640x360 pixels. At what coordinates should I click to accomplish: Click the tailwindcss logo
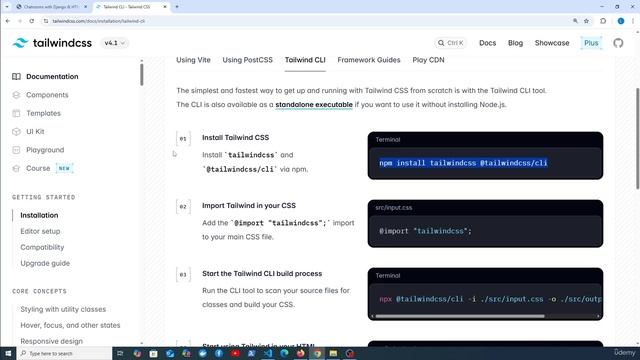(x=52, y=43)
